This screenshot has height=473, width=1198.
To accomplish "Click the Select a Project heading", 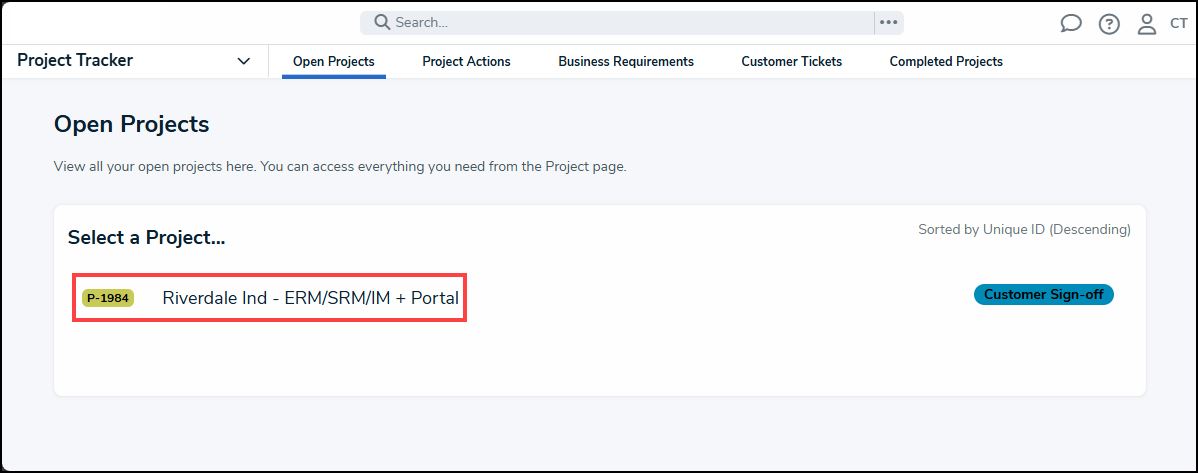I will 146,238.
